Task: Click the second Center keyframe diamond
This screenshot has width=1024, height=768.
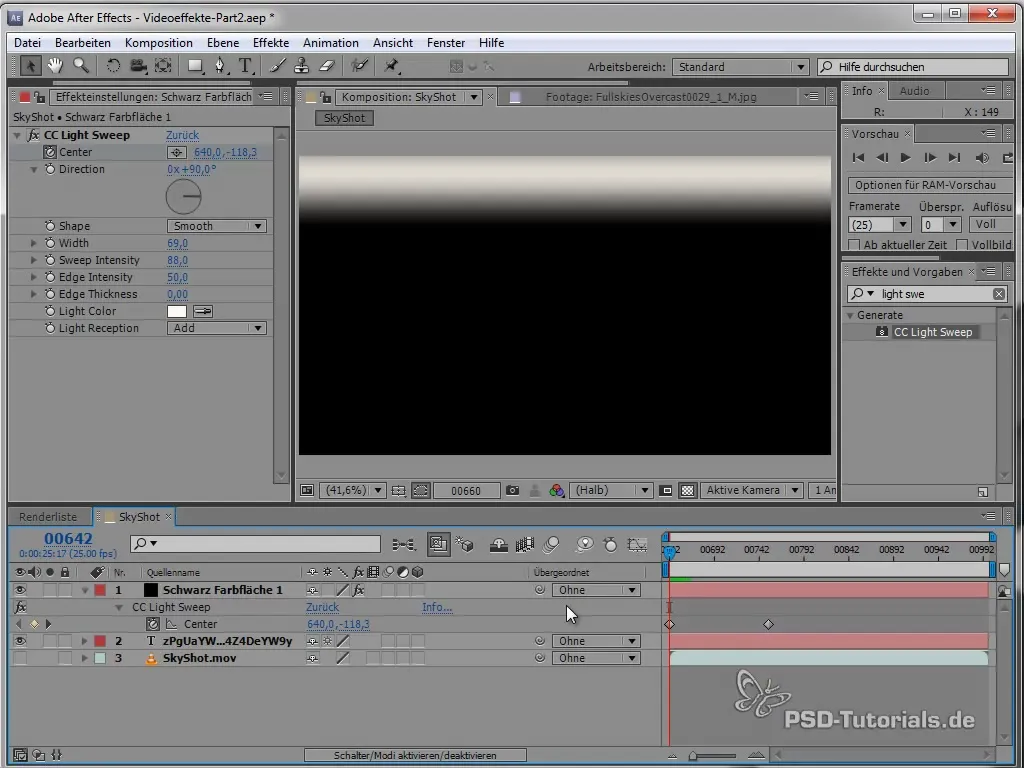Action: (769, 625)
